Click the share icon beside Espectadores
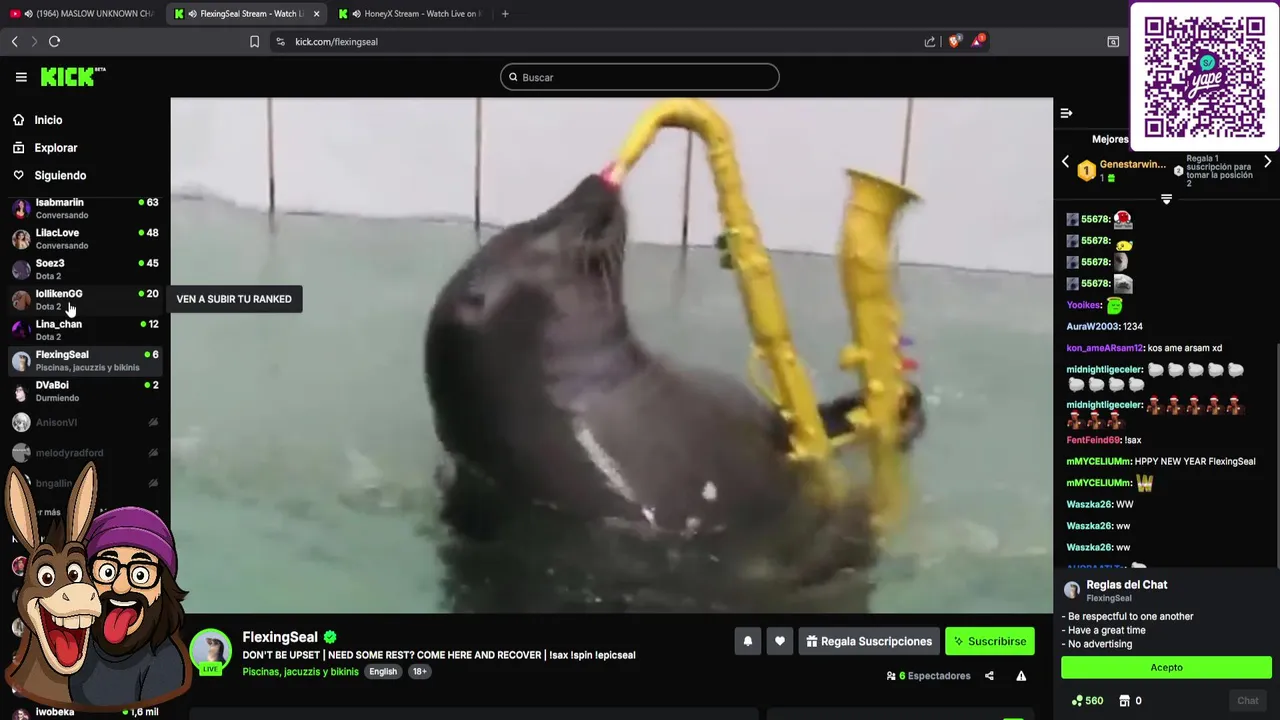 pyautogui.click(x=989, y=676)
